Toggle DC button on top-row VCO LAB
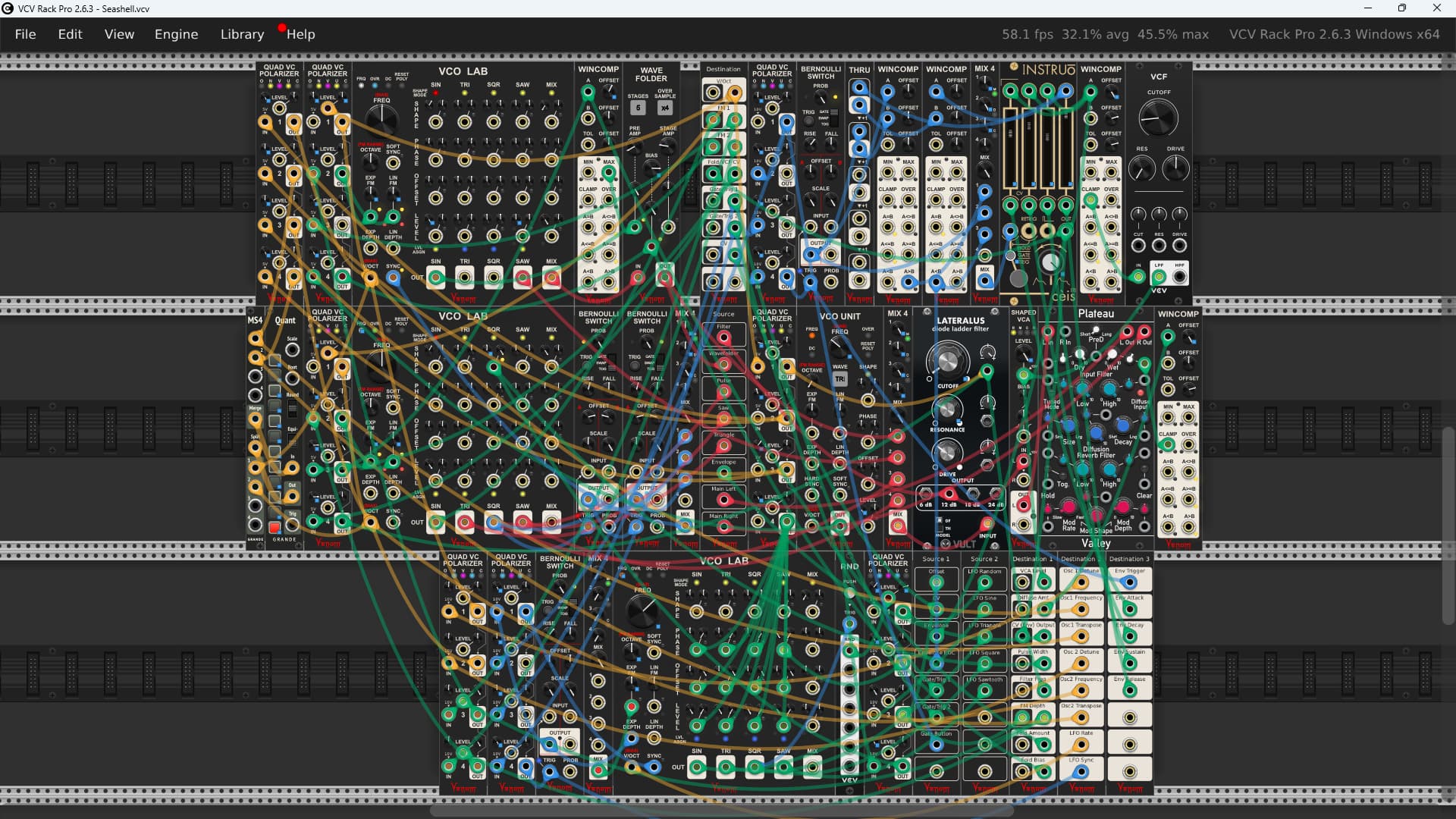Viewport: 1456px width, 819px height. [x=388, y=86]
